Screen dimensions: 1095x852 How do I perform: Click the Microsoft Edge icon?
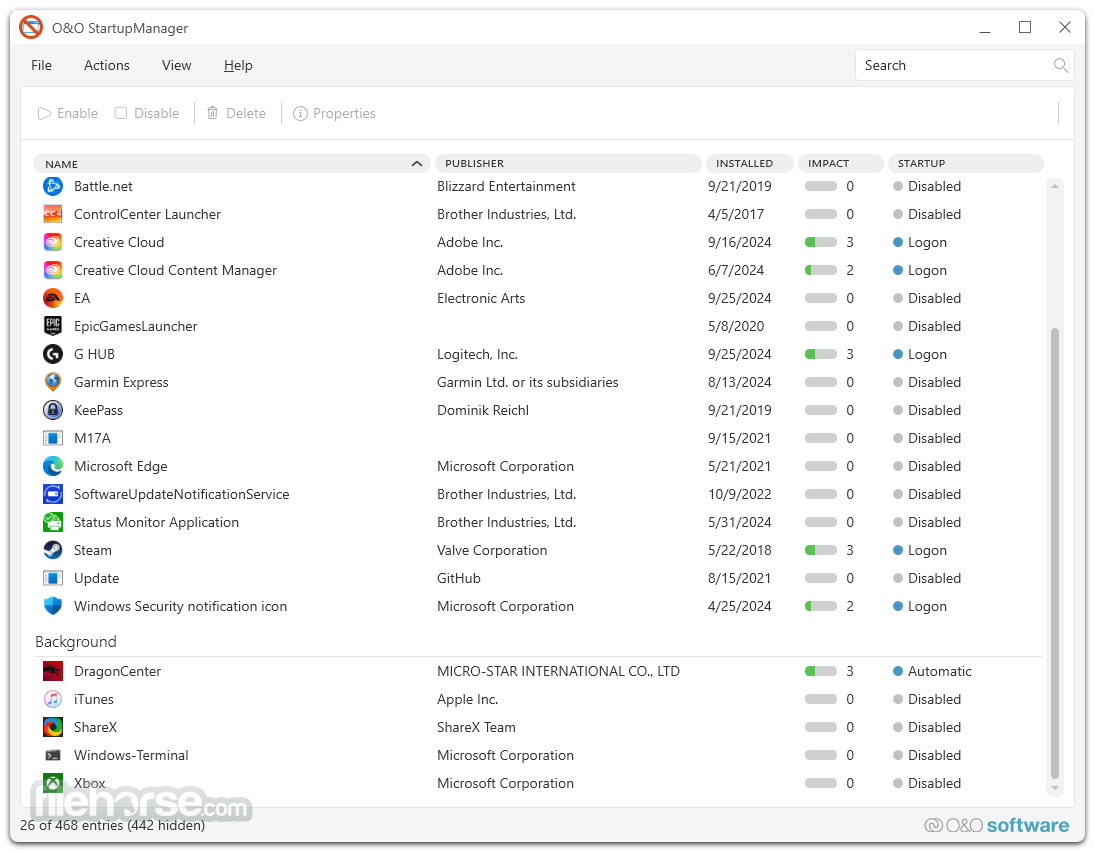tap(52, 467)
